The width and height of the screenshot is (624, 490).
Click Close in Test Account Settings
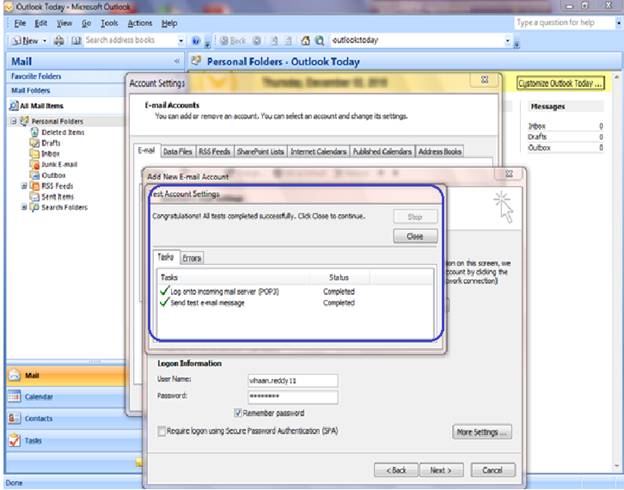(415, 236)
